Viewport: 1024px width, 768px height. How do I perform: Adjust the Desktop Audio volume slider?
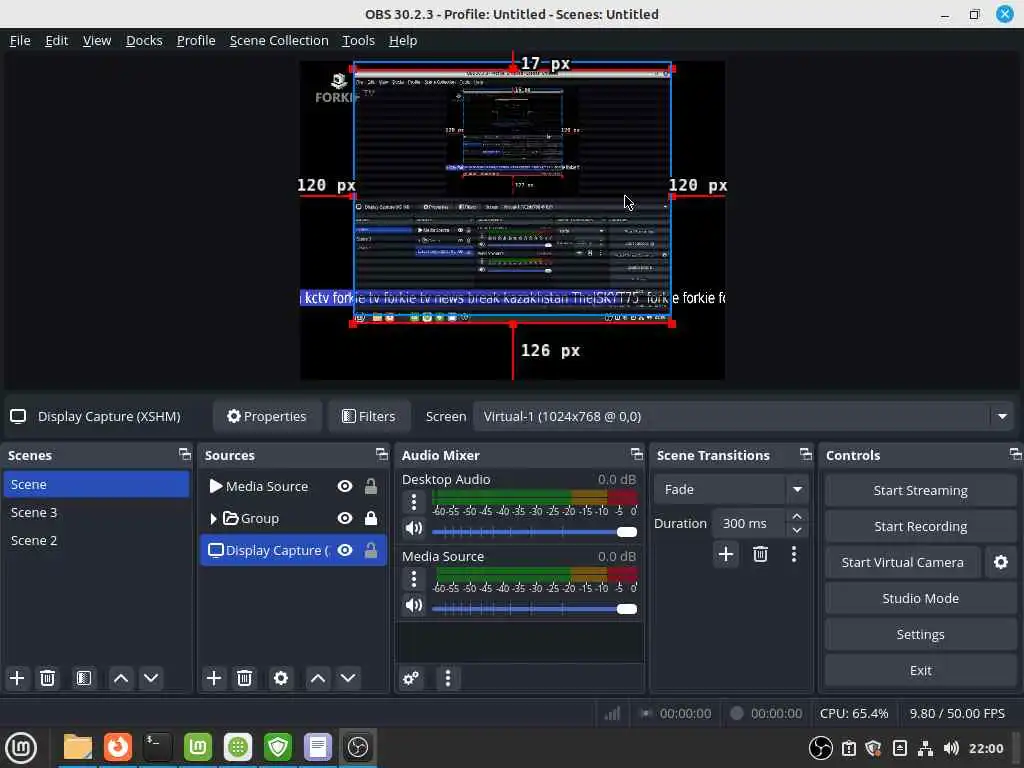pyautogui.click(x=534, y=532)
